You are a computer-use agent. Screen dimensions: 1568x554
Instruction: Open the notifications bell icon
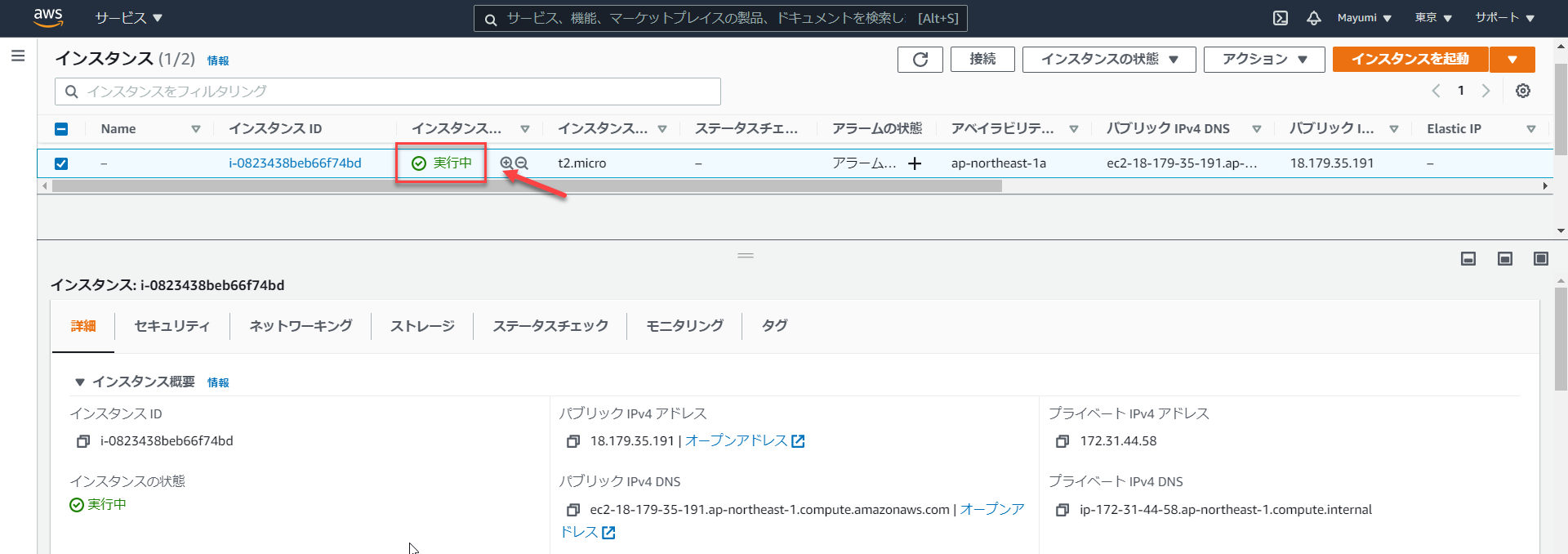[1314, 18]
